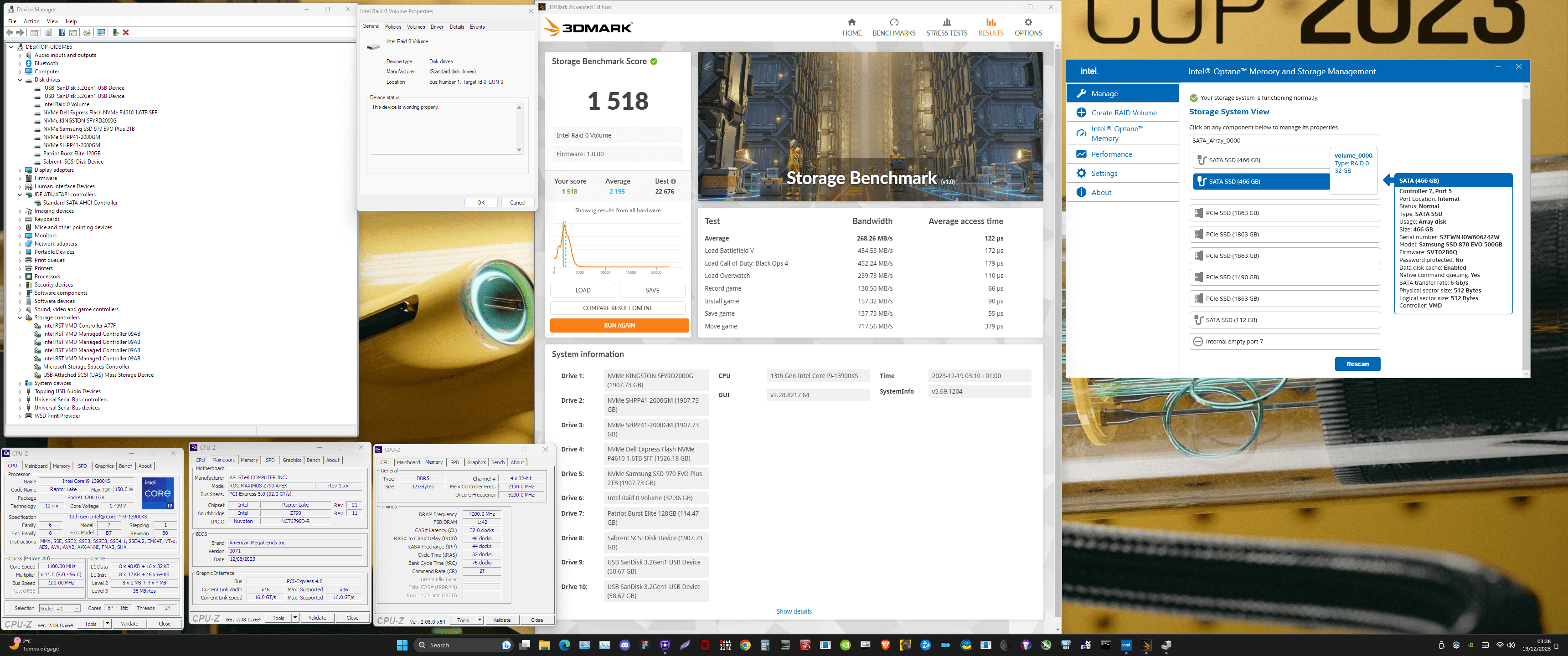Click Validate in rightmost CPU-Z window

pos(501,620)
